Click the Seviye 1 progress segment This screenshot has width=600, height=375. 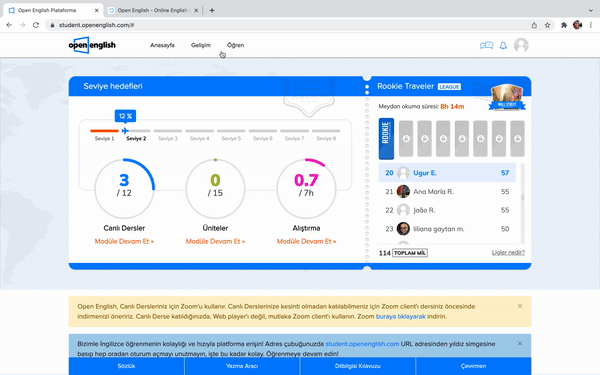pyautogui.click(x=104, y=131)
